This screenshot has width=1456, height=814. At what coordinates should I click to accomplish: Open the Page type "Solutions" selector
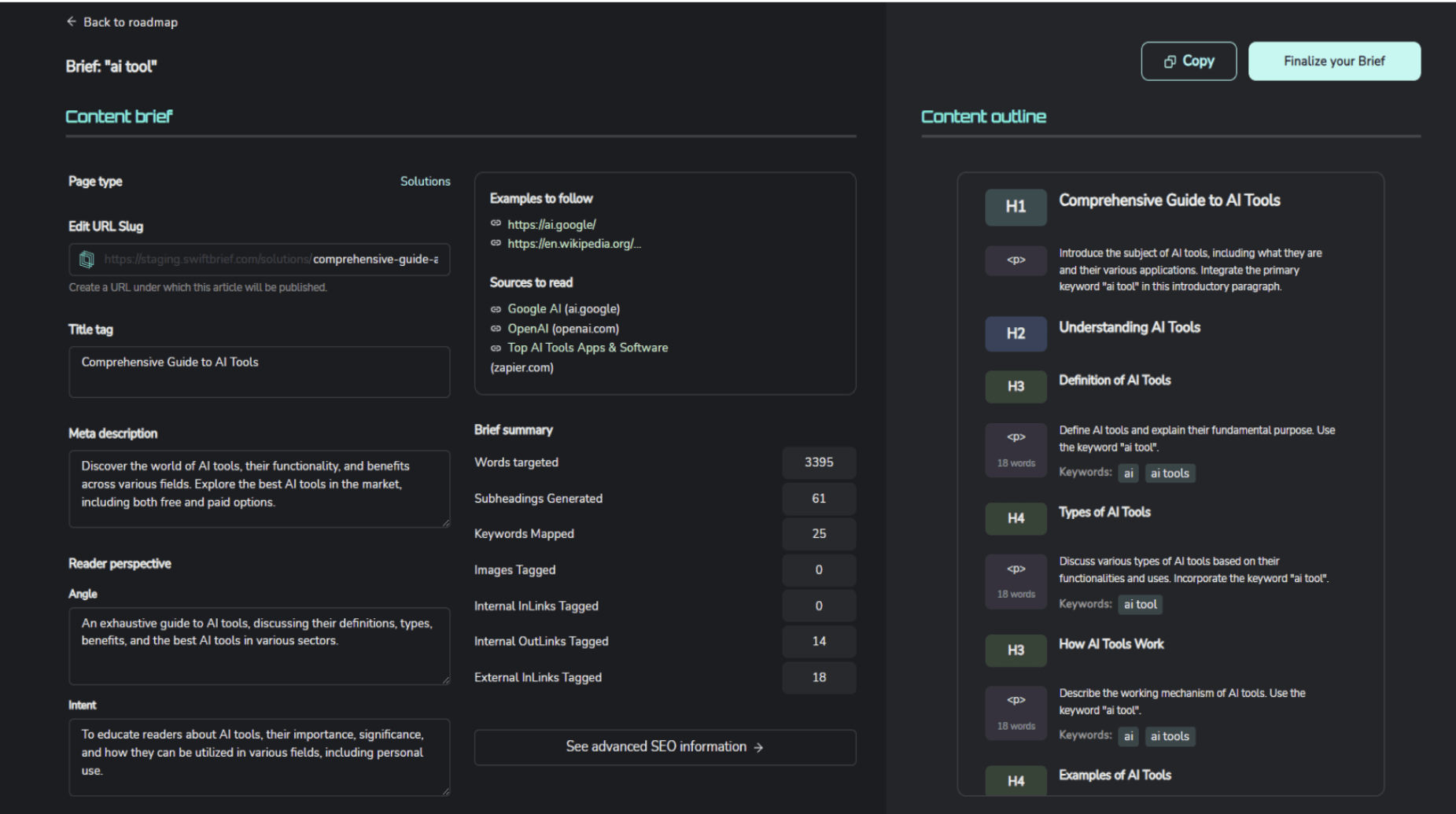coord(425,181)
